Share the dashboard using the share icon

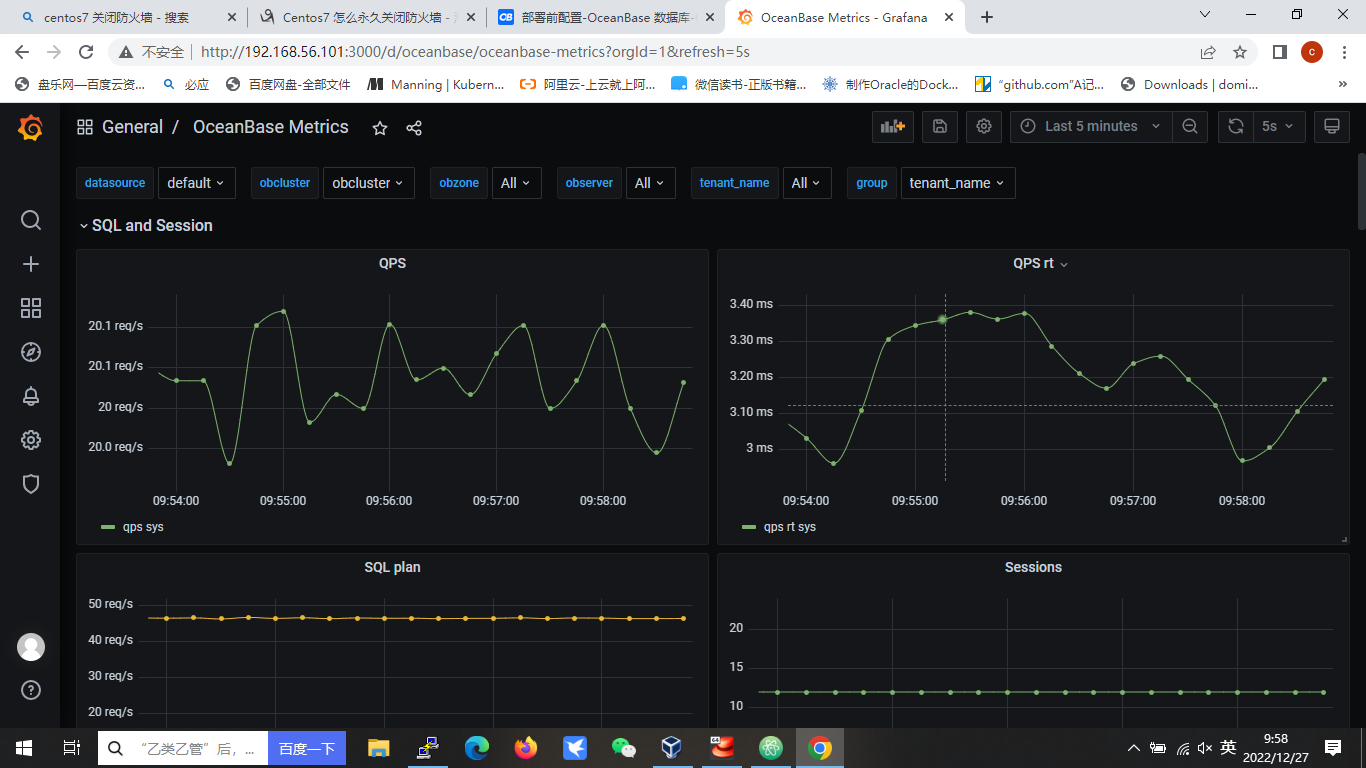[x=414, y=128]
